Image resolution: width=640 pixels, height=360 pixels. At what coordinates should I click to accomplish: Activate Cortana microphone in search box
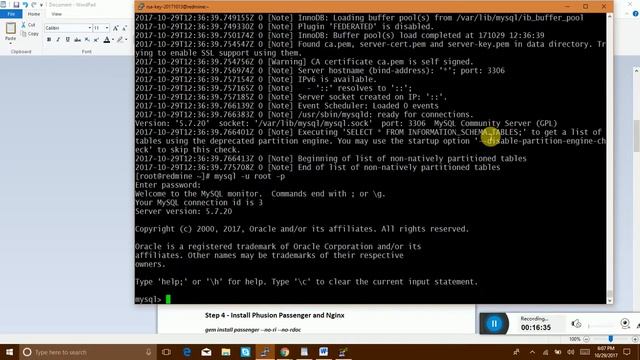(149, 352)
